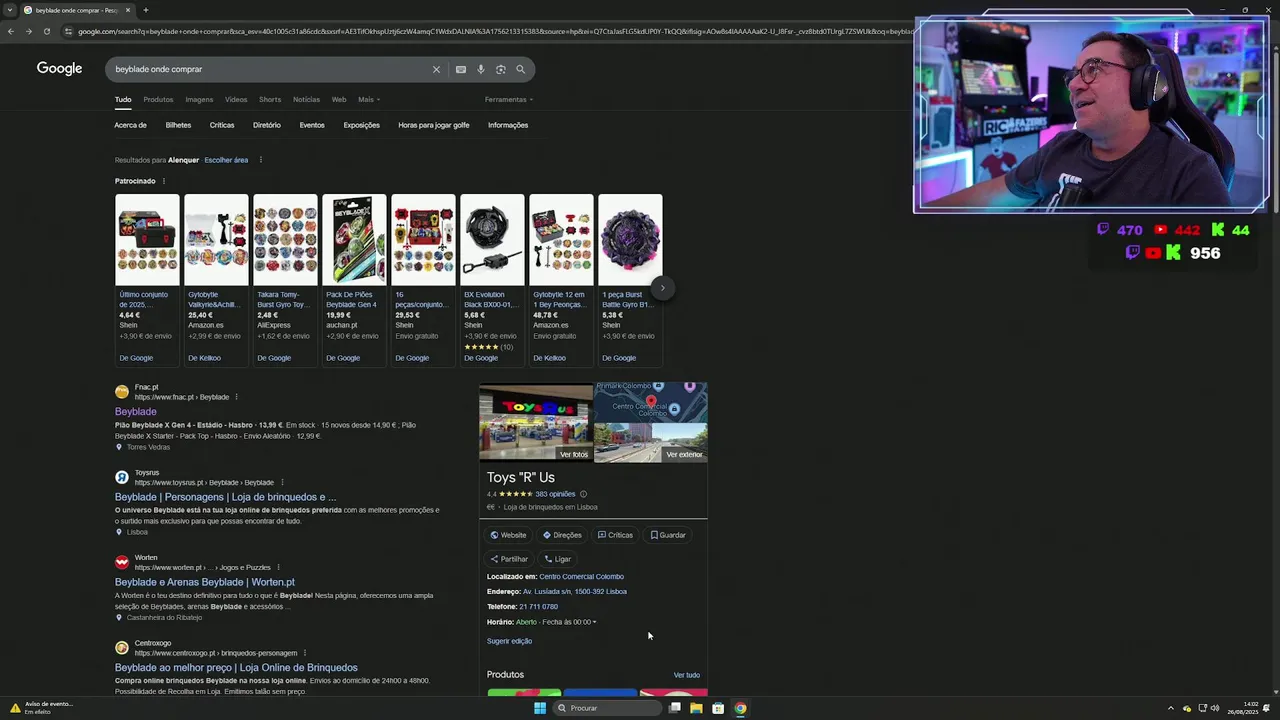Start voice search with the microphone icon
Screen dimensions: 1280x720
point(481,69)
